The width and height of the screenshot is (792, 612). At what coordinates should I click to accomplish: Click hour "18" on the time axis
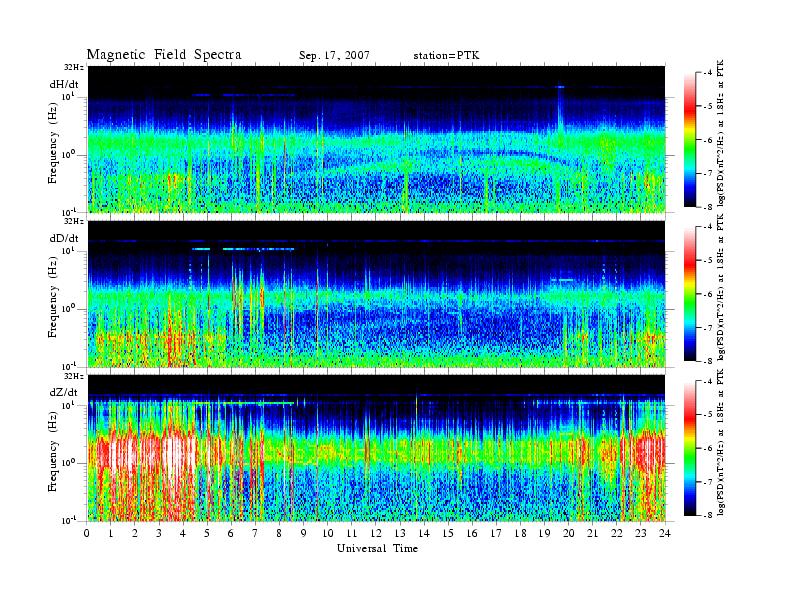click(520, 533)
